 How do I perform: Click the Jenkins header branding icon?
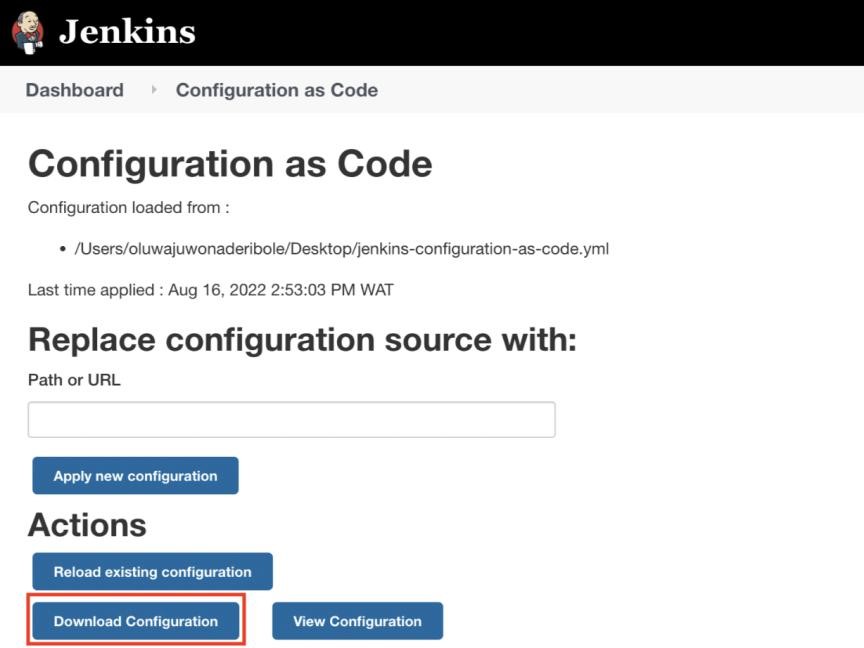tap(28, 29)
